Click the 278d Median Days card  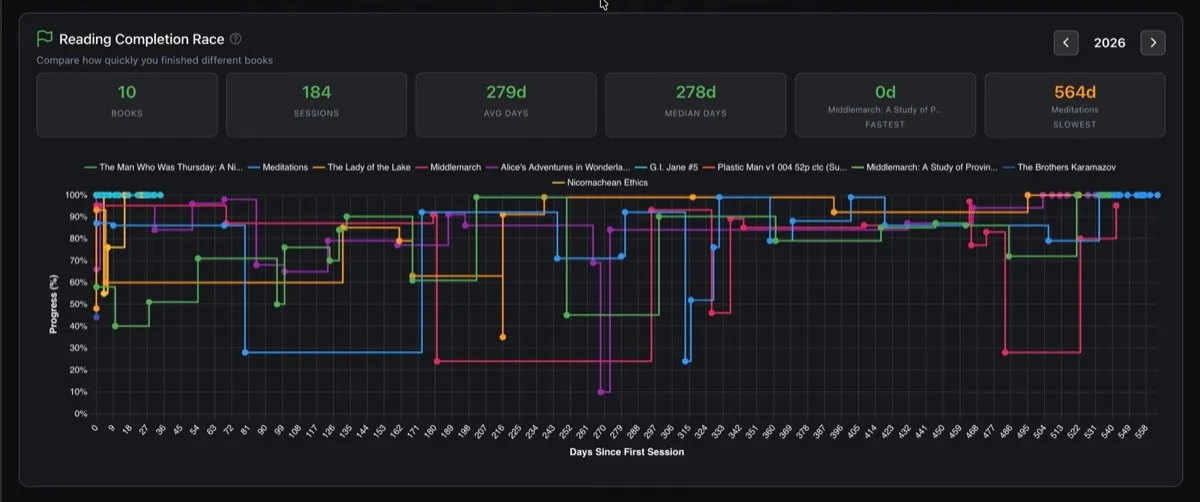(x=695, y=105)
